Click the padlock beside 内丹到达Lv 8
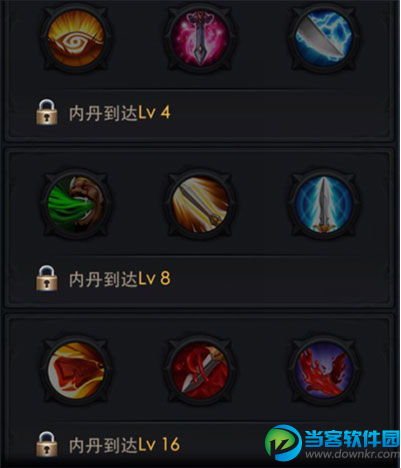Image resolution: width=401 pixels, height=468 pixels. (x=47, y=278)
